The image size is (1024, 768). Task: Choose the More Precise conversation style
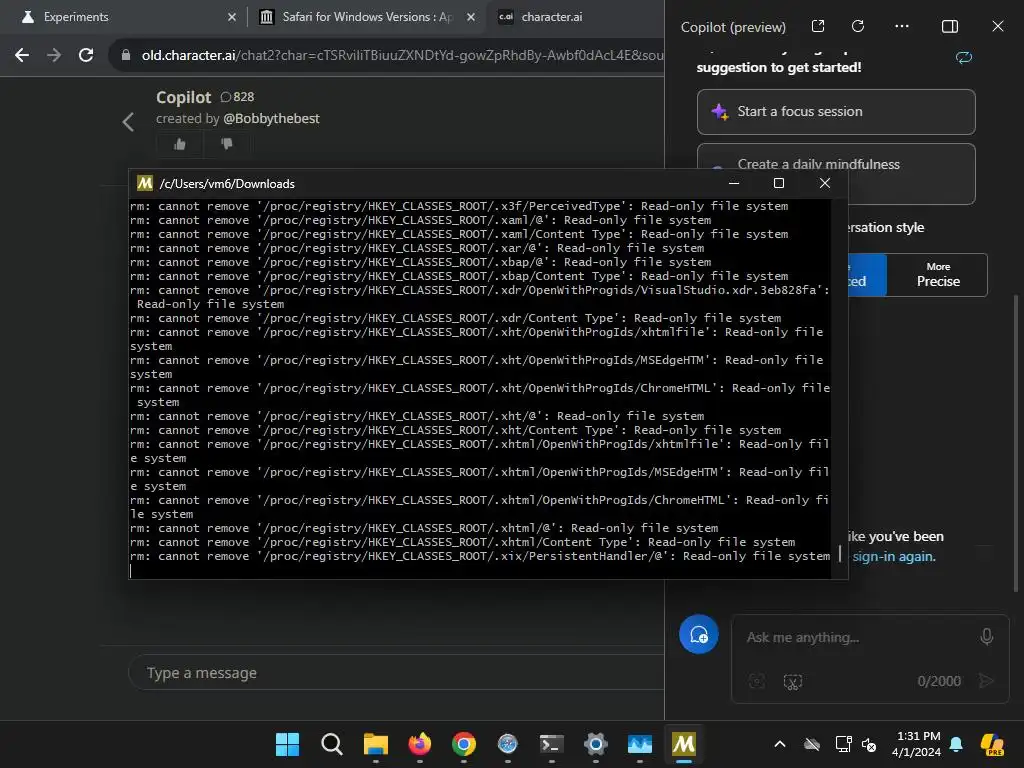[x=937, y=275]
